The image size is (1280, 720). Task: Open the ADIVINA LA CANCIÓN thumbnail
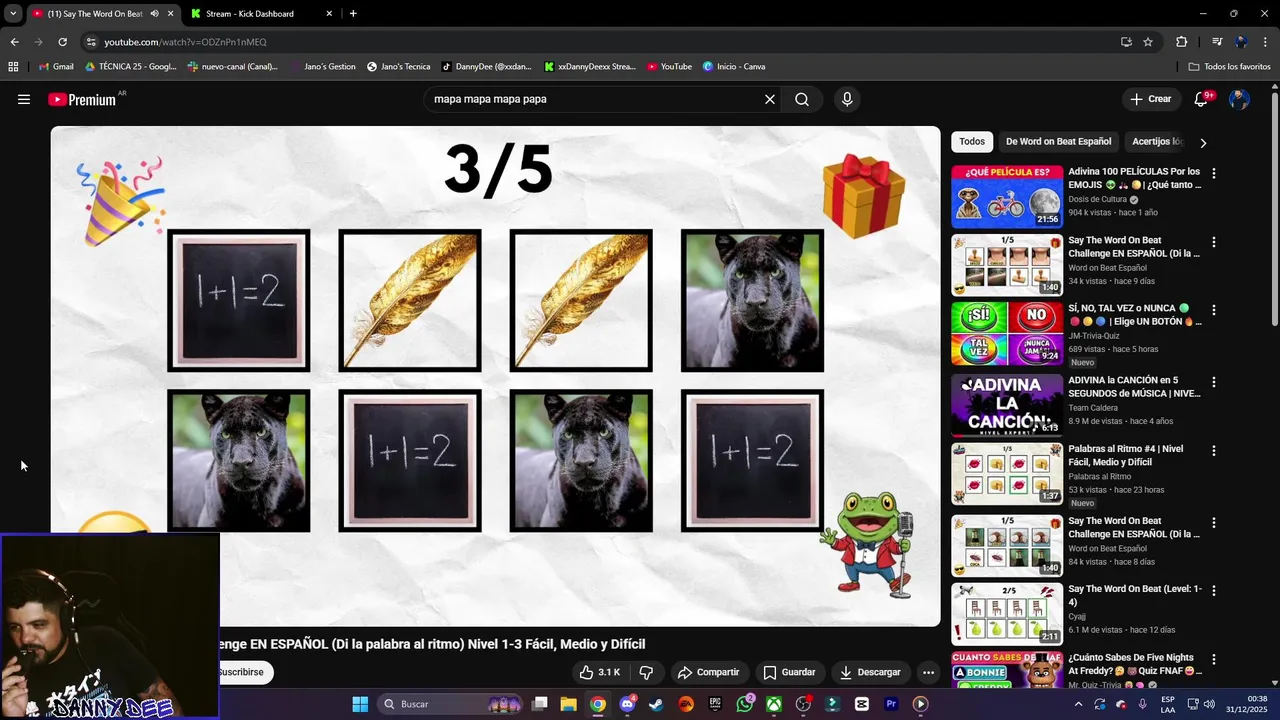[1007, 405]
